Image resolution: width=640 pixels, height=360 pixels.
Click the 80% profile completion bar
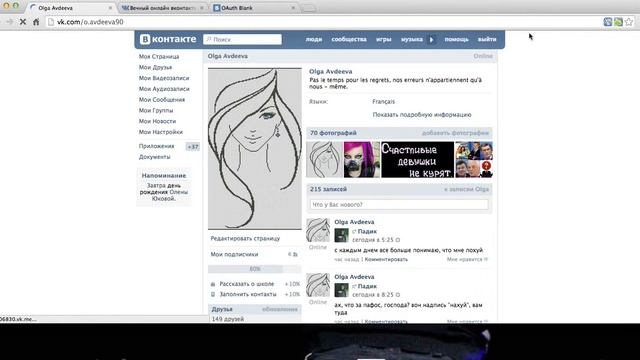click(x=255, y=269)
